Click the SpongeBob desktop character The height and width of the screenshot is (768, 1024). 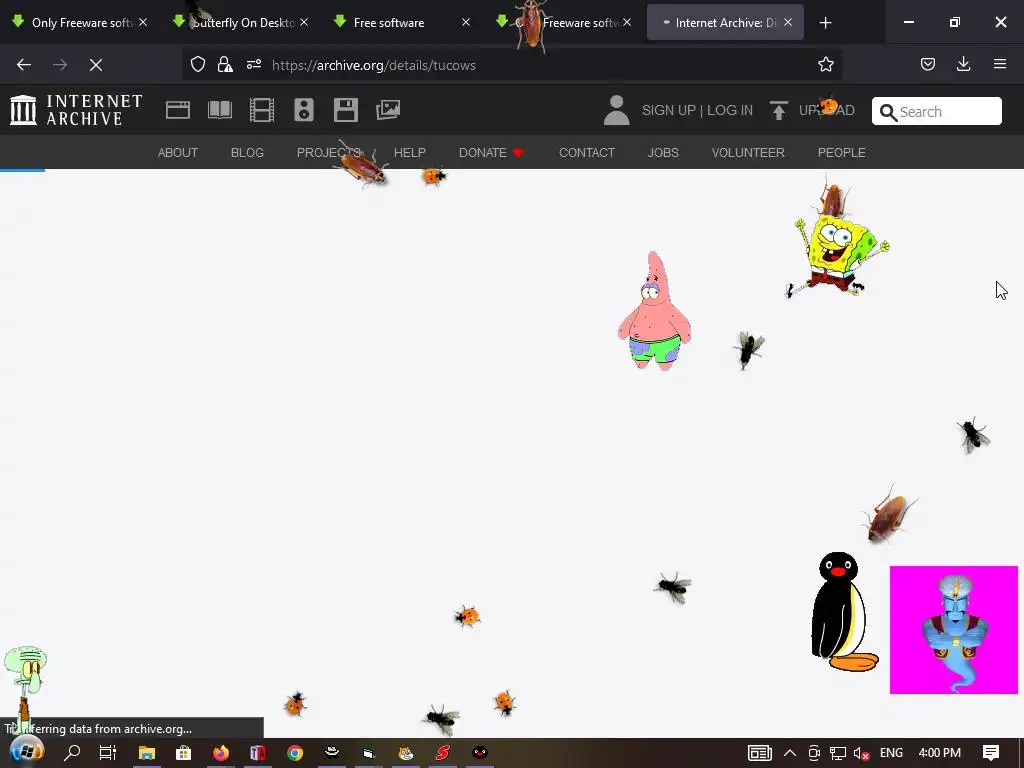click(x=837, y=256)
